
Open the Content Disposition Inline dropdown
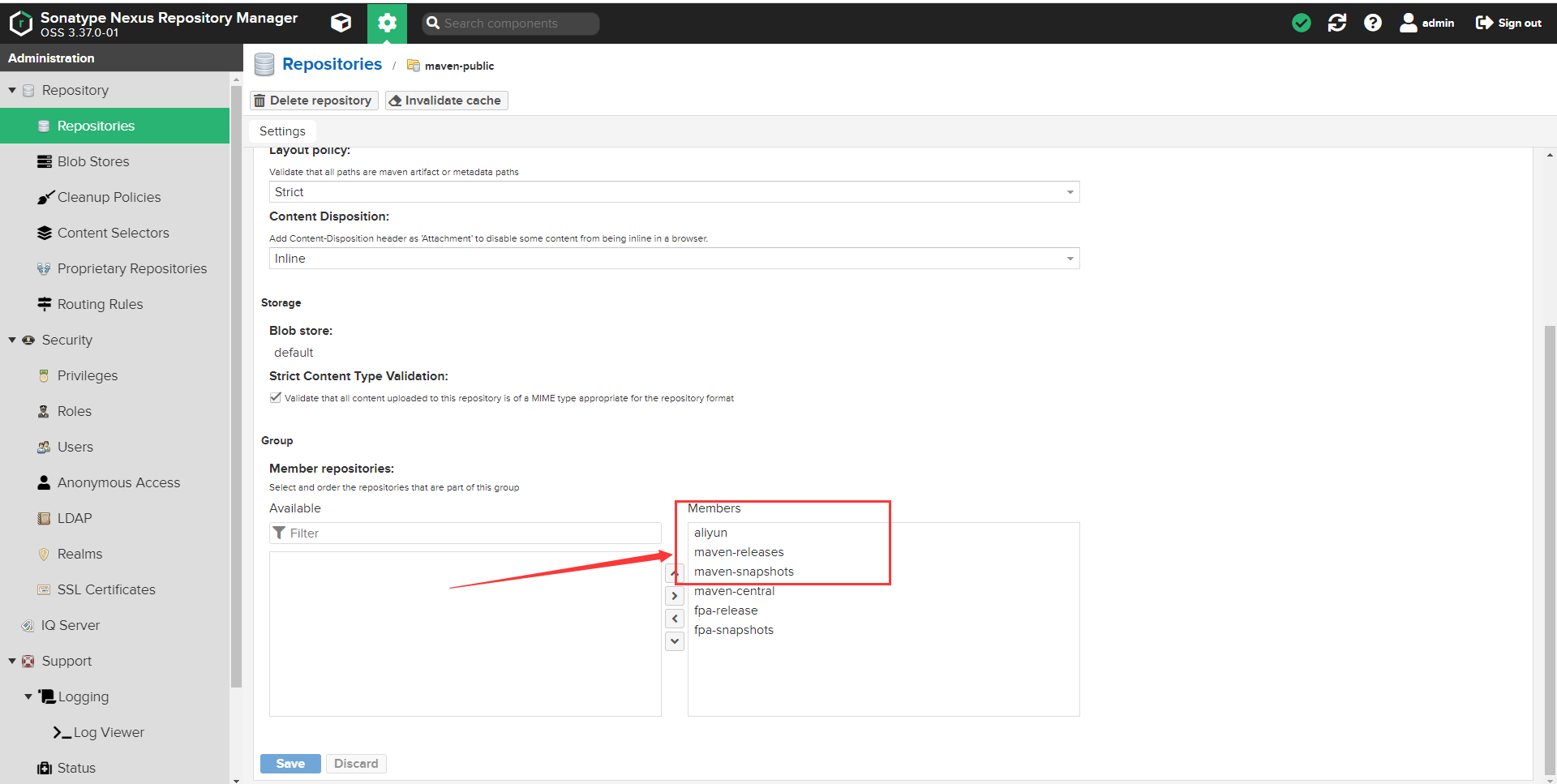674,259
